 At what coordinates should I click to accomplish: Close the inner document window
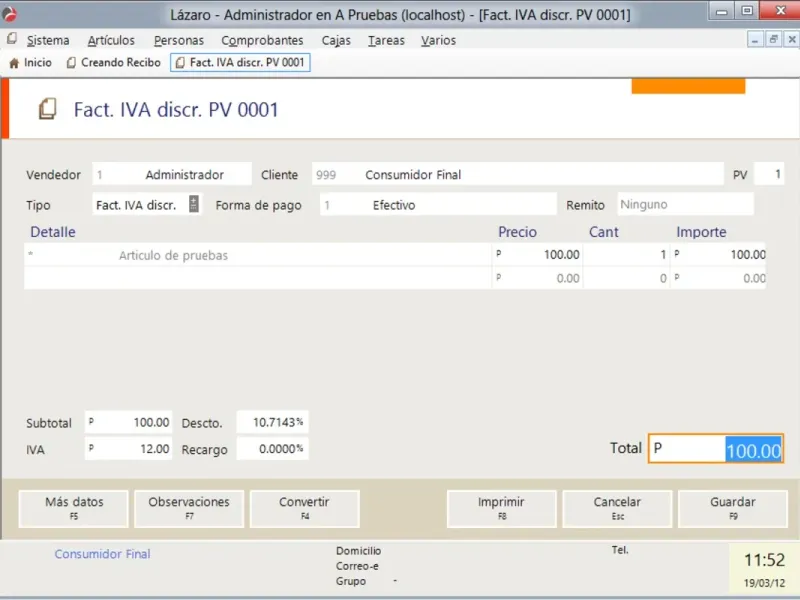(791, 39)
